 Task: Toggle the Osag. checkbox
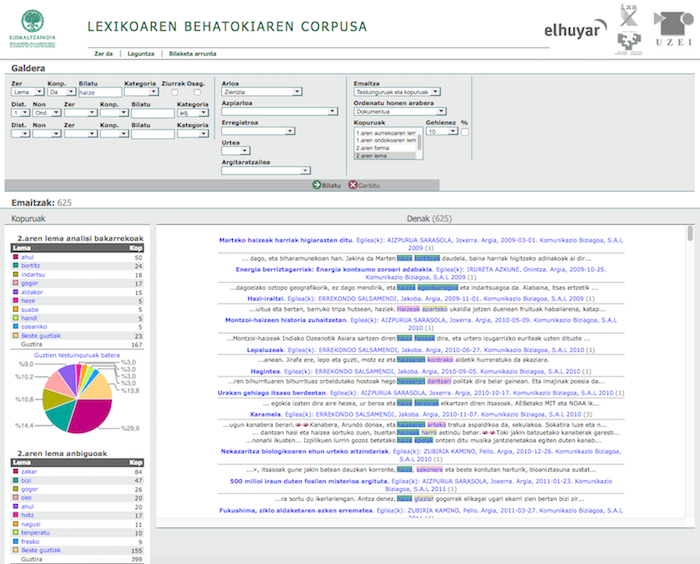coord(197,92)
